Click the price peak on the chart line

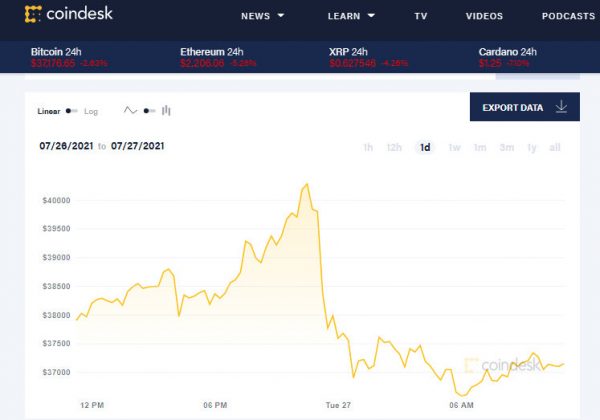coord(307,184)
